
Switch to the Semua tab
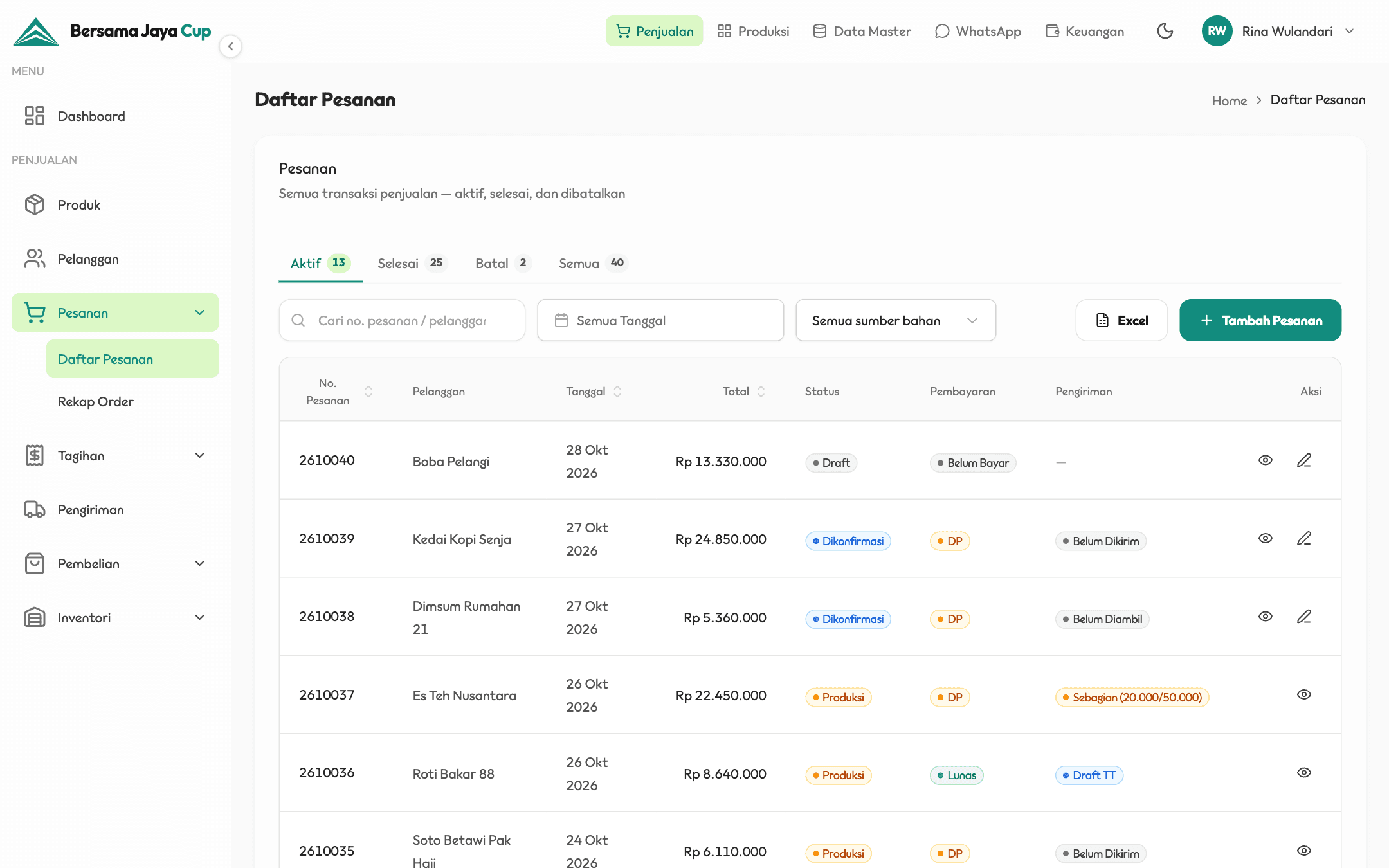coord(593,263)
